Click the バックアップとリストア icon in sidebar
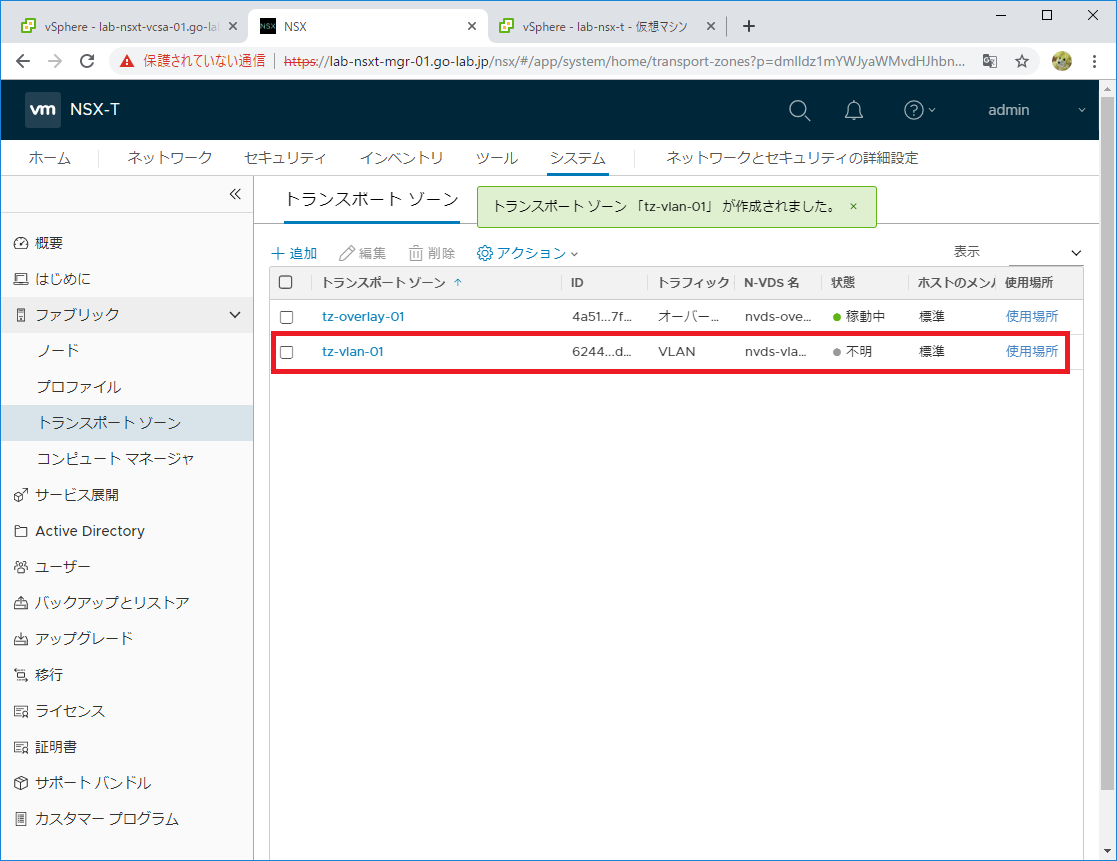This screenshot has height=861, width=1117. click(21, 603)
